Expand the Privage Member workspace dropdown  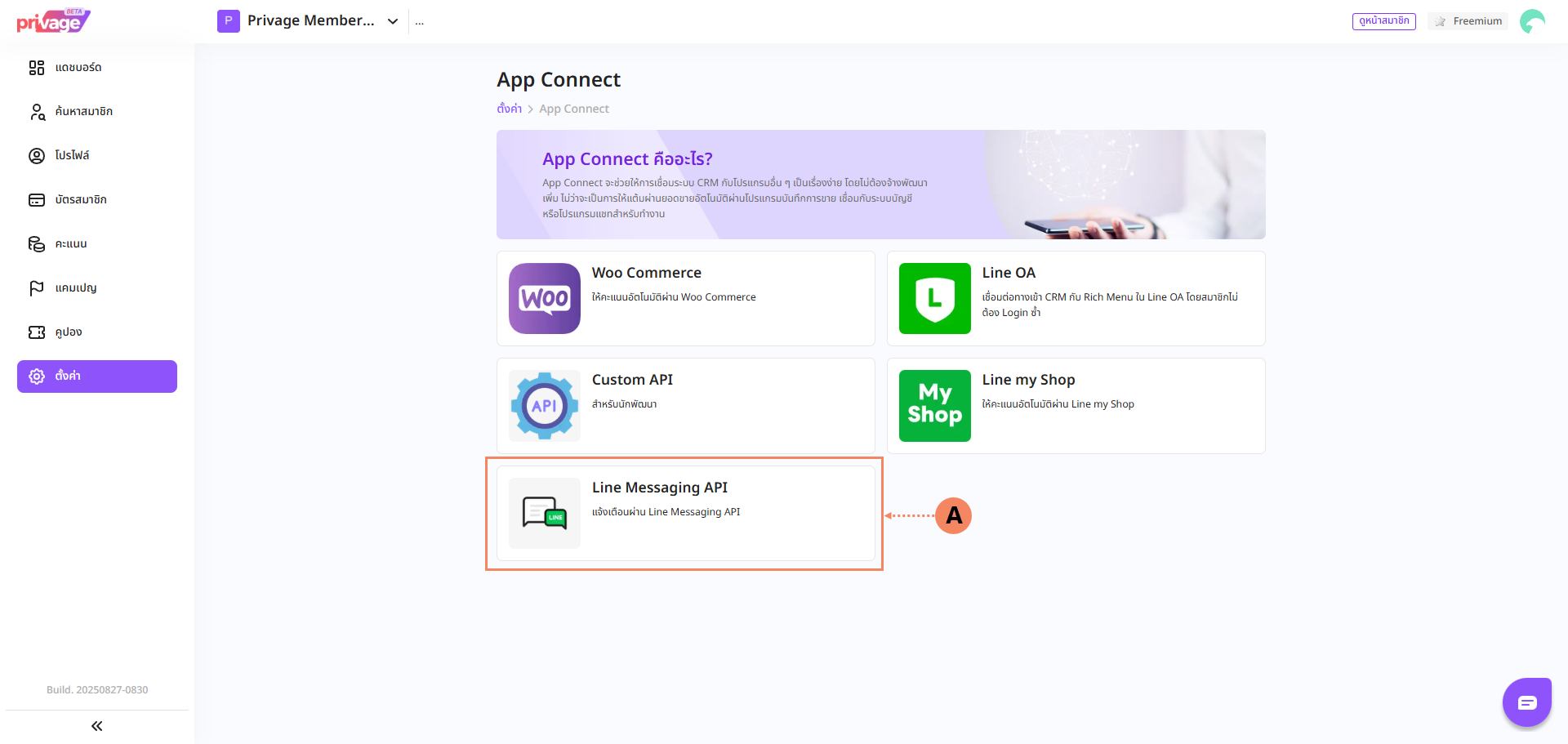[393, 21]
